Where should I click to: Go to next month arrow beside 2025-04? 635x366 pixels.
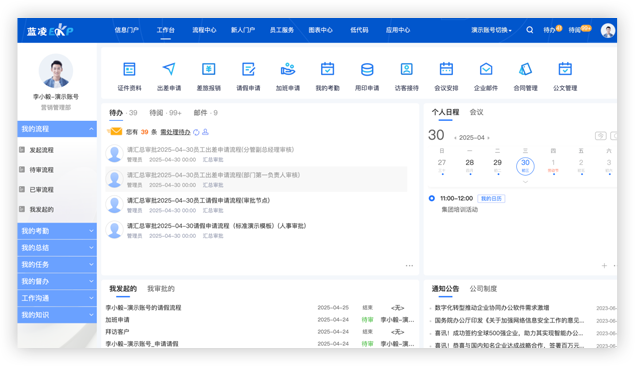pyautogui.click(x=488, y=138)
